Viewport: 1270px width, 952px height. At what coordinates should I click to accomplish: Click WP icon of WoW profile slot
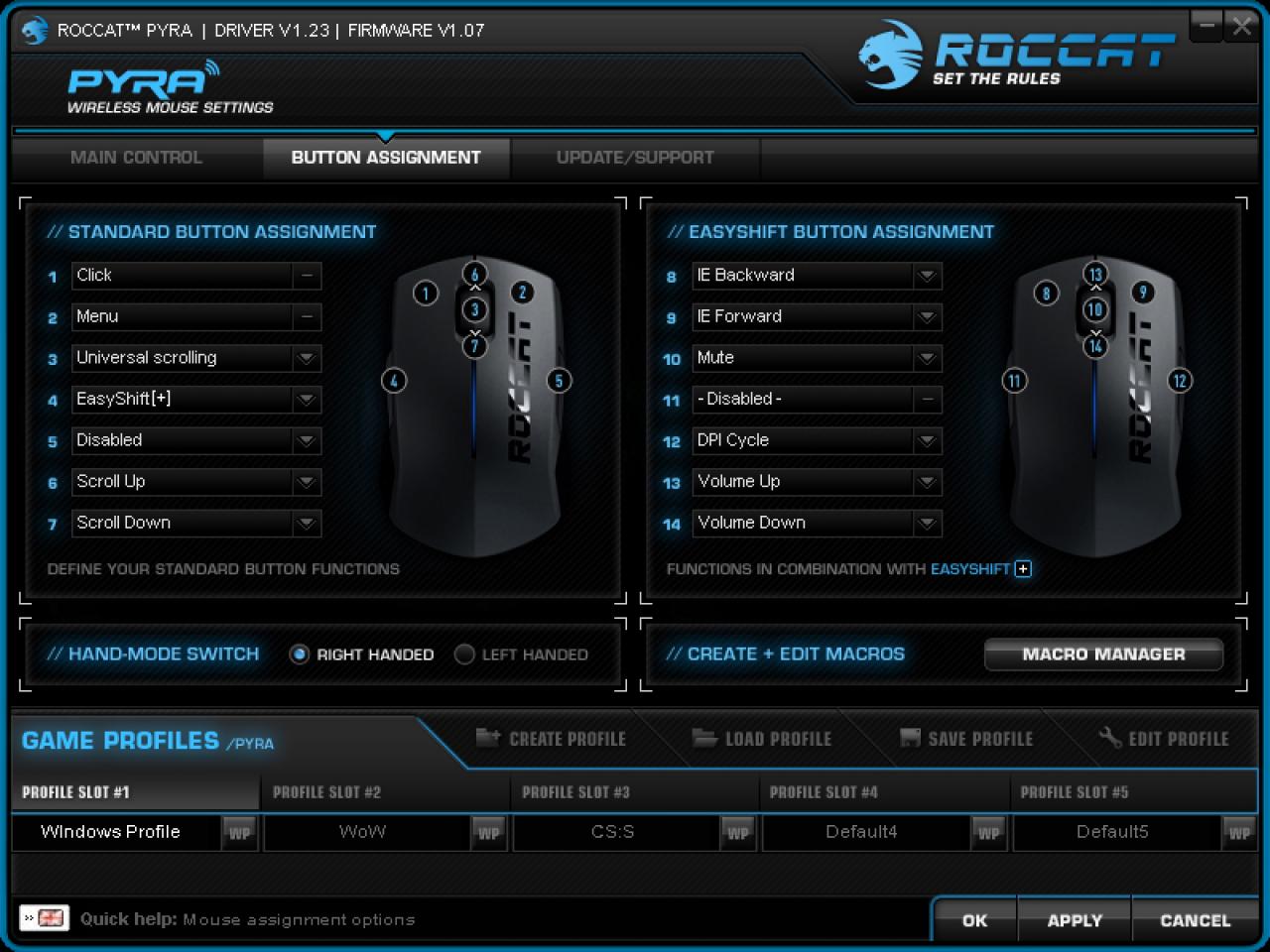tap(489, 833)
